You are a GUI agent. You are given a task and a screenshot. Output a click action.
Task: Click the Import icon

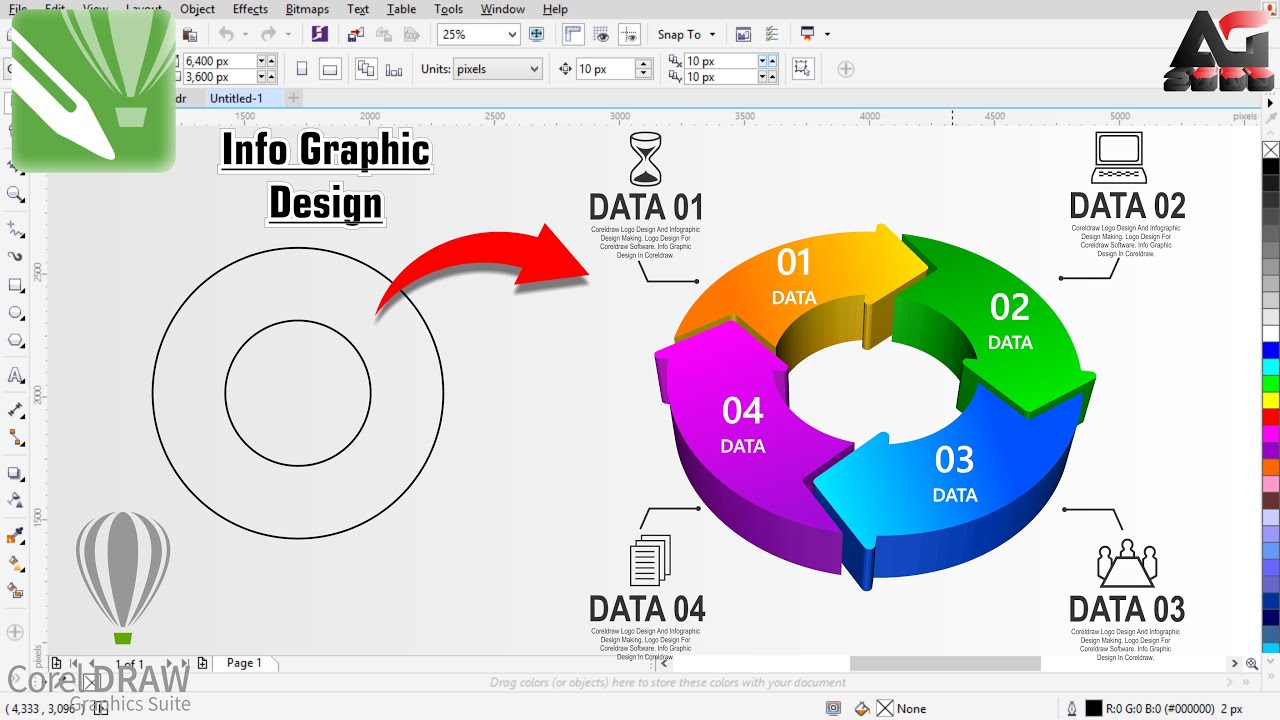point(355,34)
